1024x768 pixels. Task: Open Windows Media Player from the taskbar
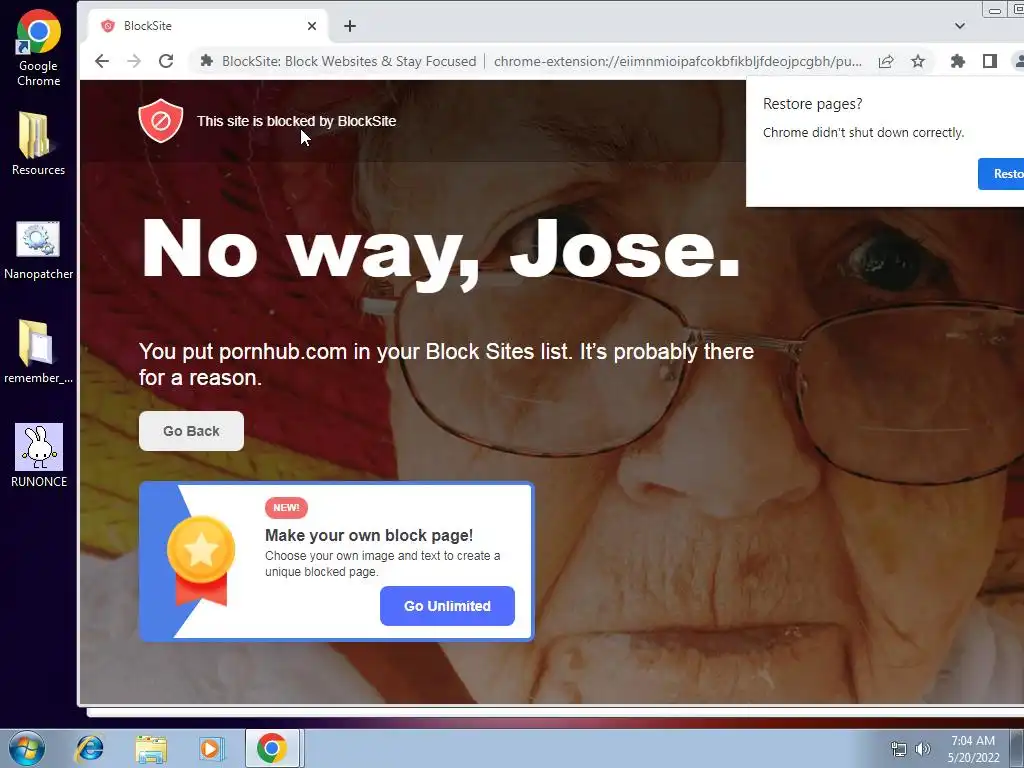point(211,748)
